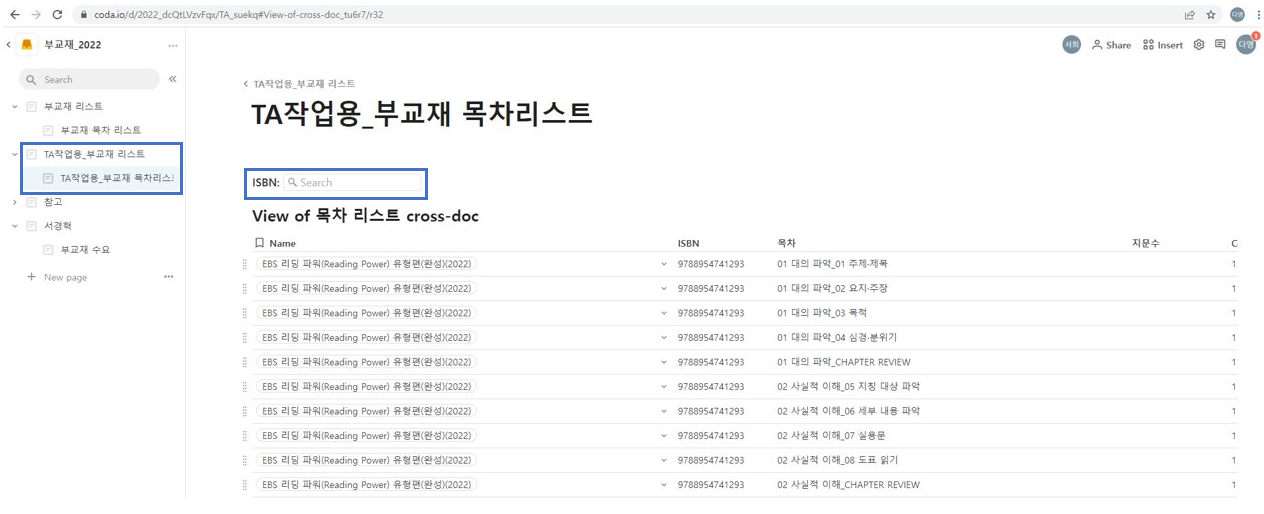
Task: Click the drag handle of the 03 목적 row
Action: tap(244, 313)
